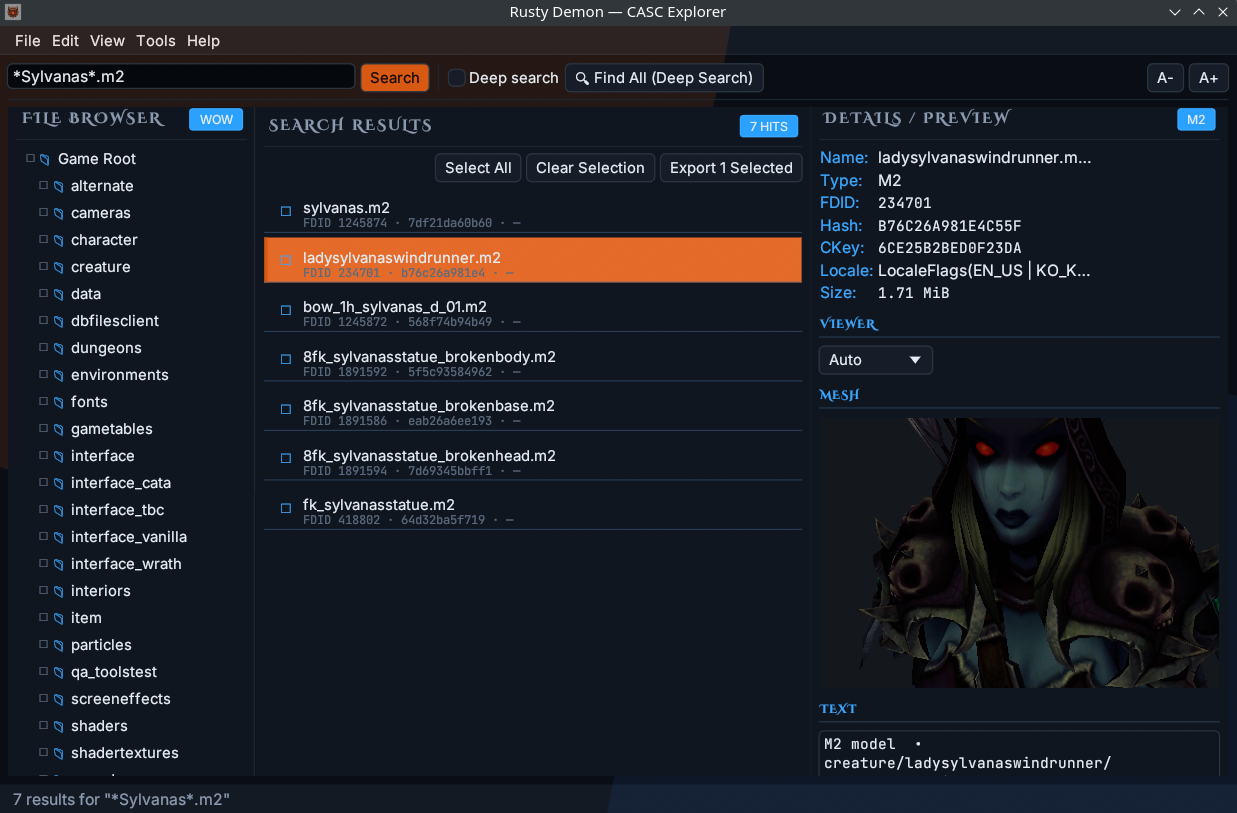Click the folder icon beside Game Root
Image resolution: width=1237 pixels, height=813 pixels.
pyautogui.click(x=45, y=159)
